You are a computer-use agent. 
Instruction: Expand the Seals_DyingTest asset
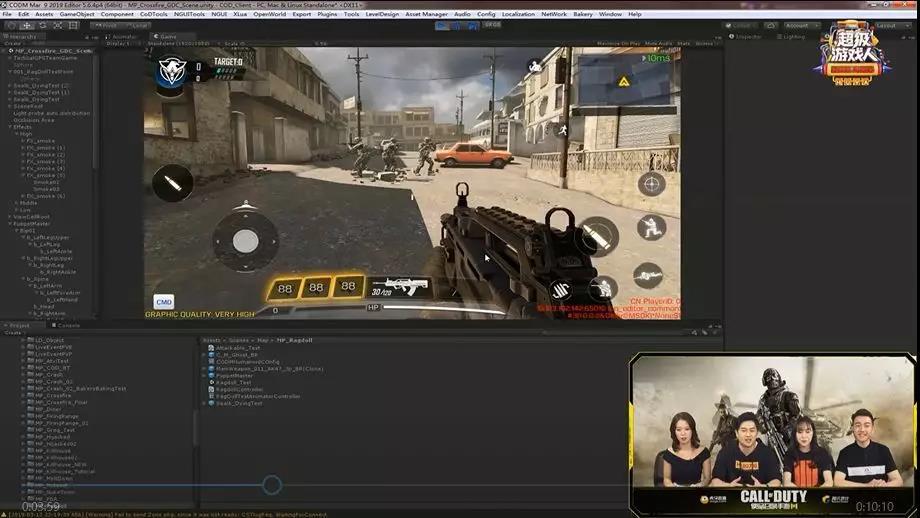205,403
